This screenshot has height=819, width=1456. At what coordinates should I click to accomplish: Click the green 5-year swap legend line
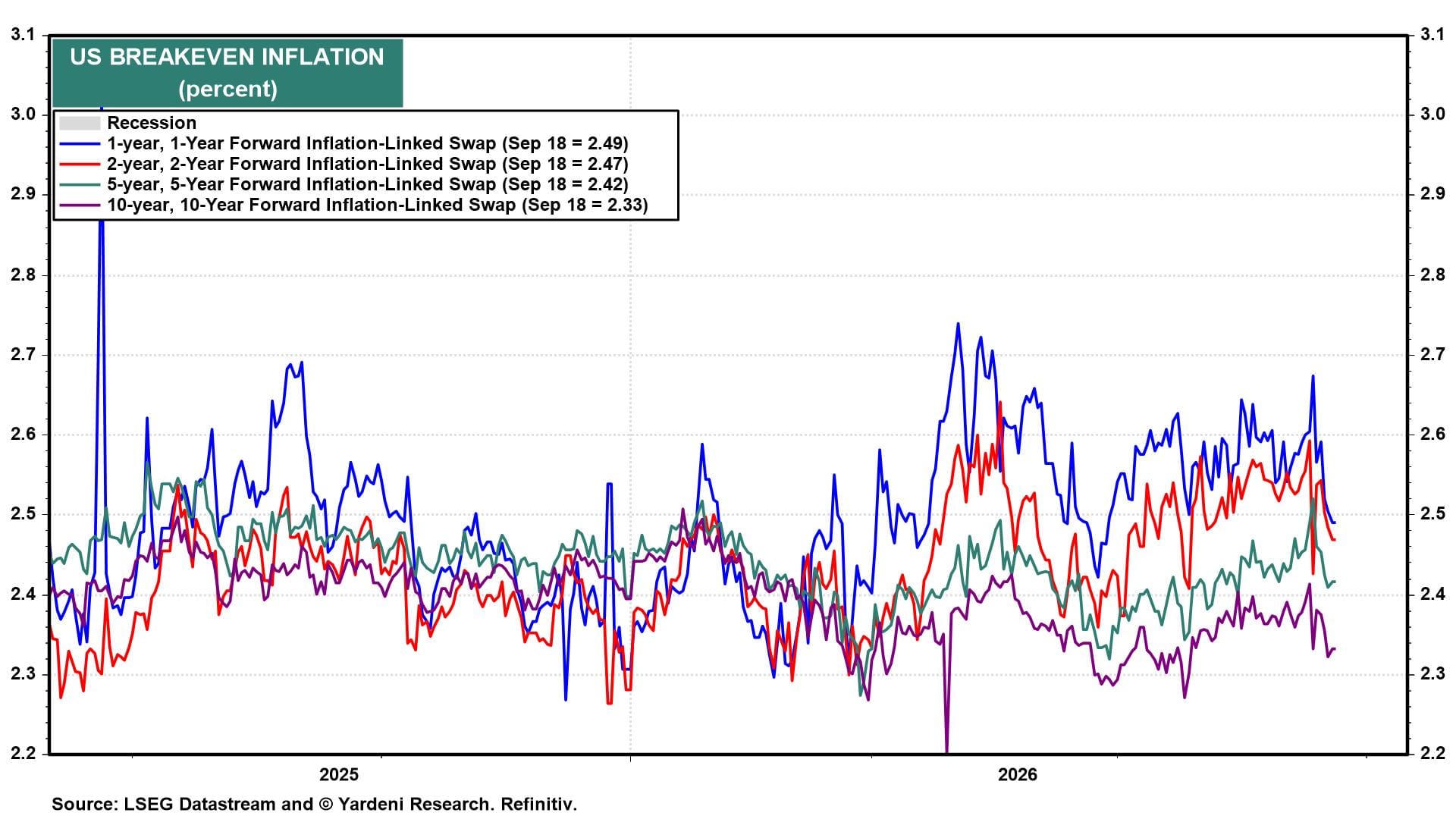pos(80,184)
